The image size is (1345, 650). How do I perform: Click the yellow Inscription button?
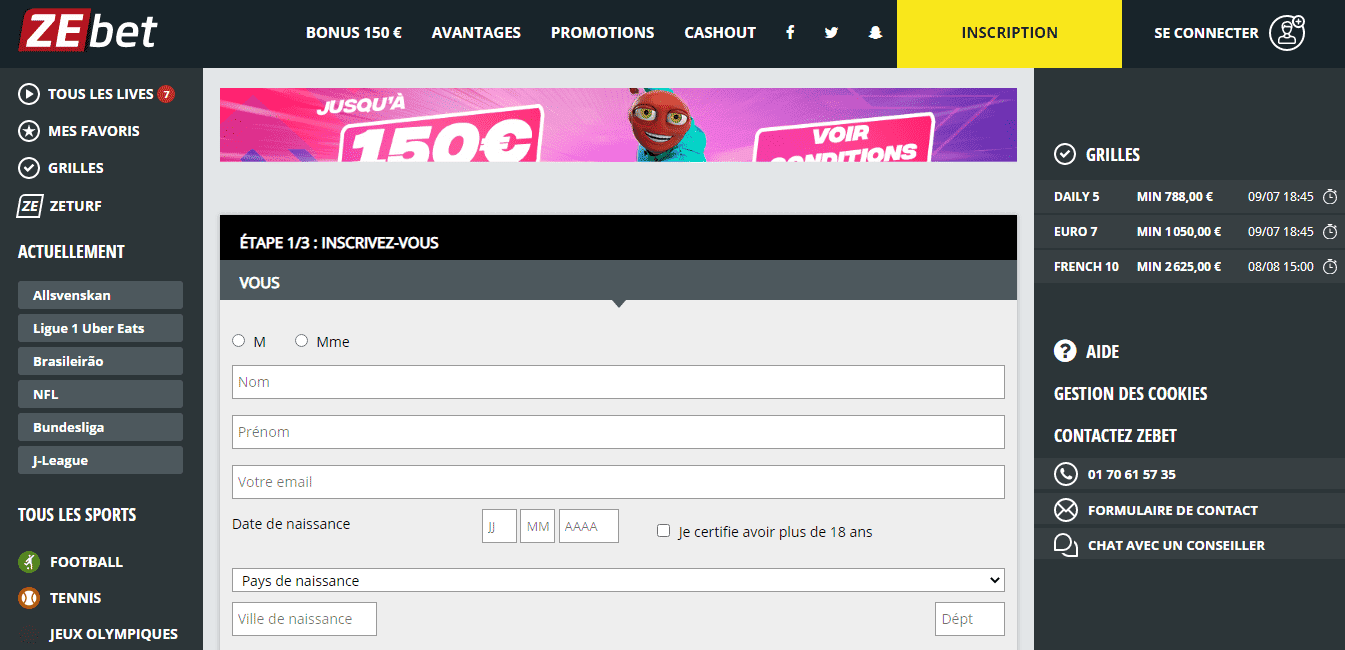(1009, 33)
